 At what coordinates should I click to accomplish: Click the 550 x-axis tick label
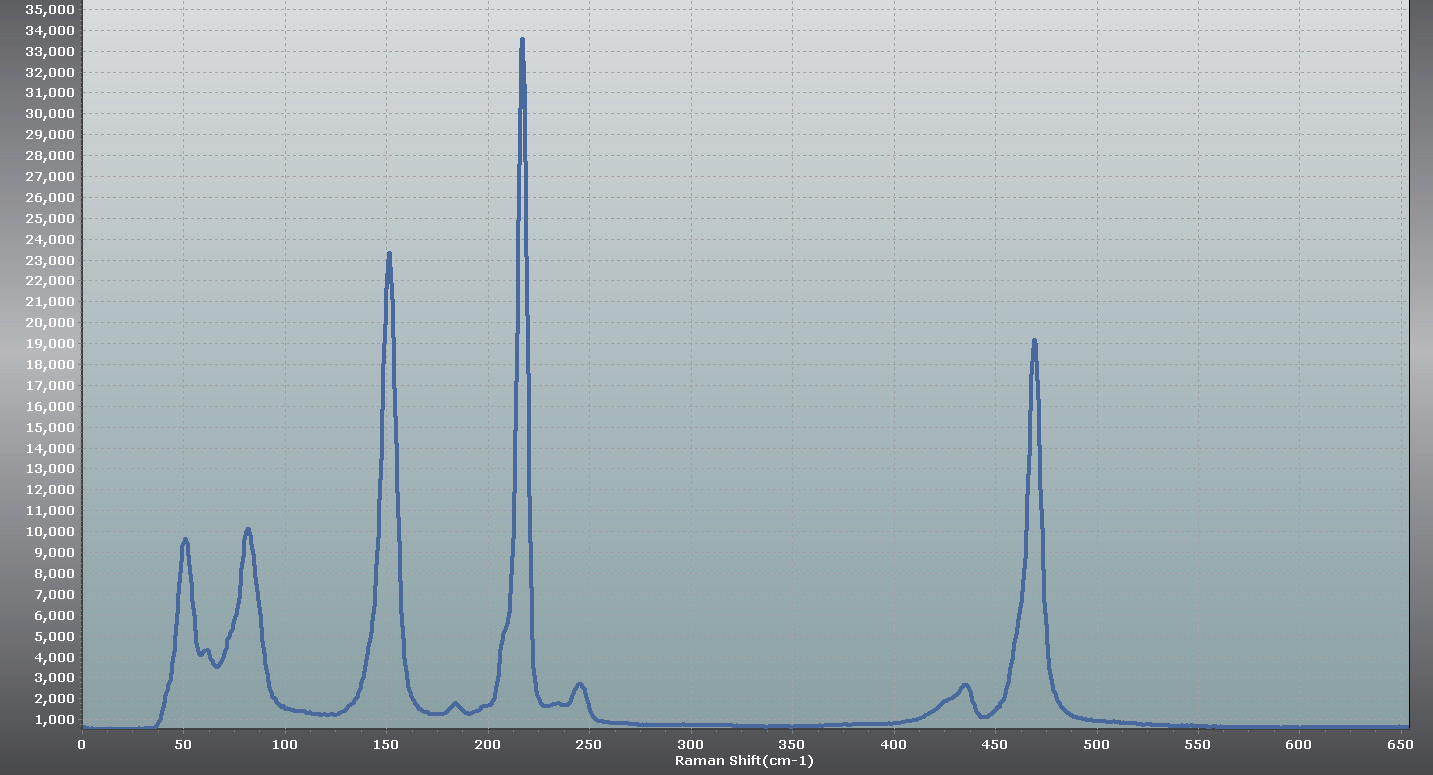(x=1198, y=745)
